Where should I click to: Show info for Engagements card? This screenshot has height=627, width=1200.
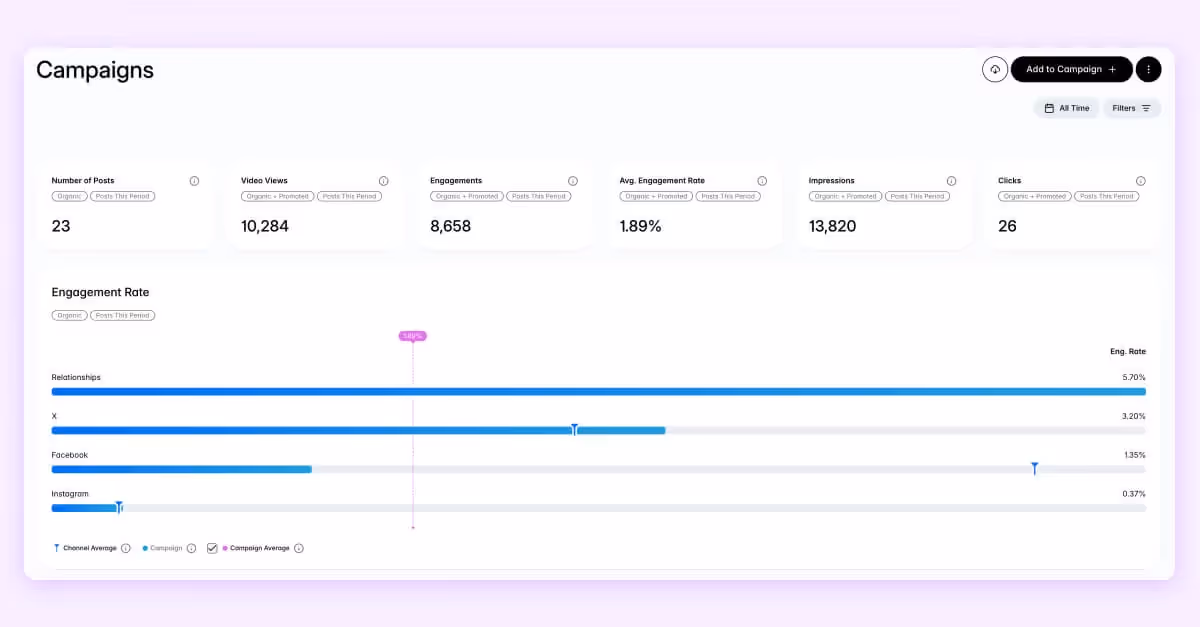coord(573,181)
